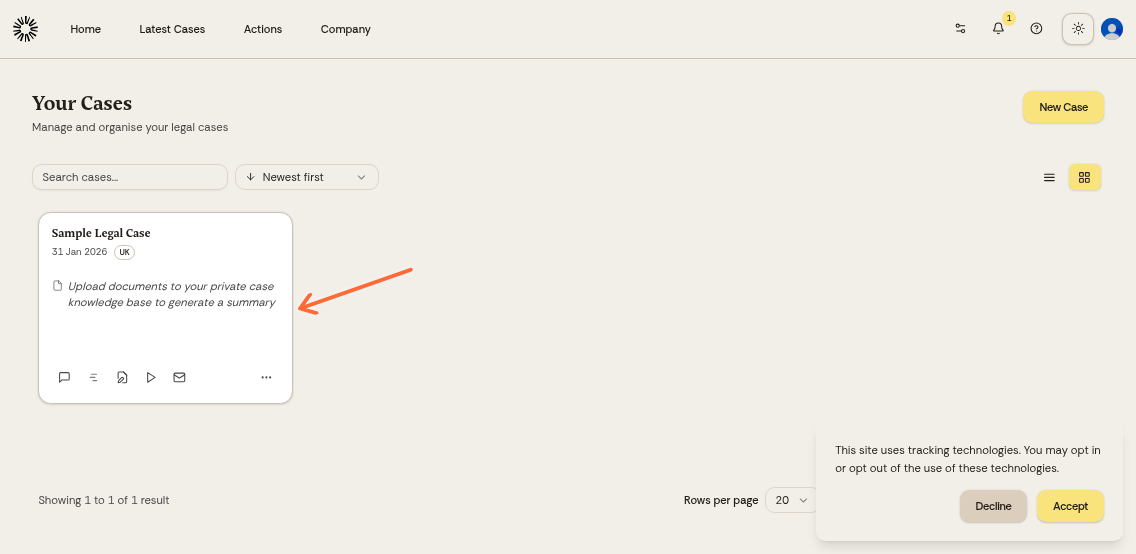Go to Latest Cases in navigation
The height and width of the screenshot is (554, 1136).
(172, 29)
